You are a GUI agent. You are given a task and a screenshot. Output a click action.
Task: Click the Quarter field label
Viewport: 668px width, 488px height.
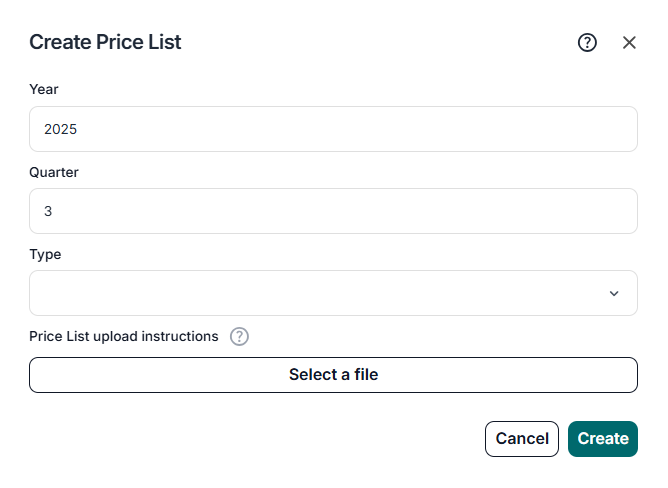(x=54, y=172)
